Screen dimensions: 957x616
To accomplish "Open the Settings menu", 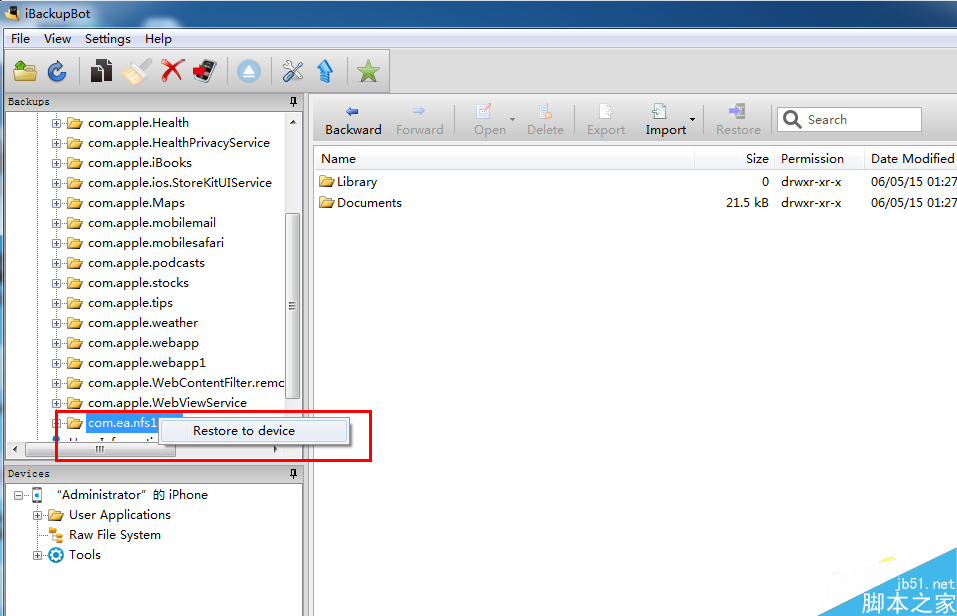I will [x=107, y=38].
